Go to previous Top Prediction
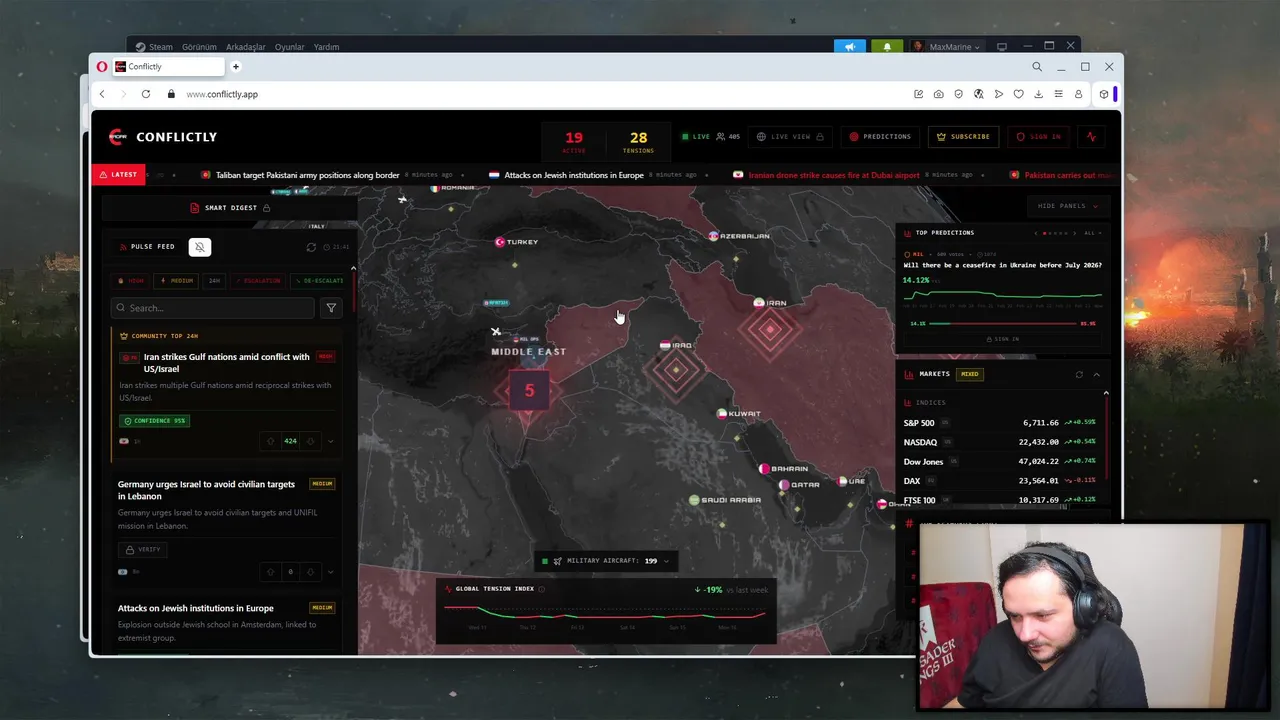This screenshot has height=720, width=1280. (x=1036, y=233)
